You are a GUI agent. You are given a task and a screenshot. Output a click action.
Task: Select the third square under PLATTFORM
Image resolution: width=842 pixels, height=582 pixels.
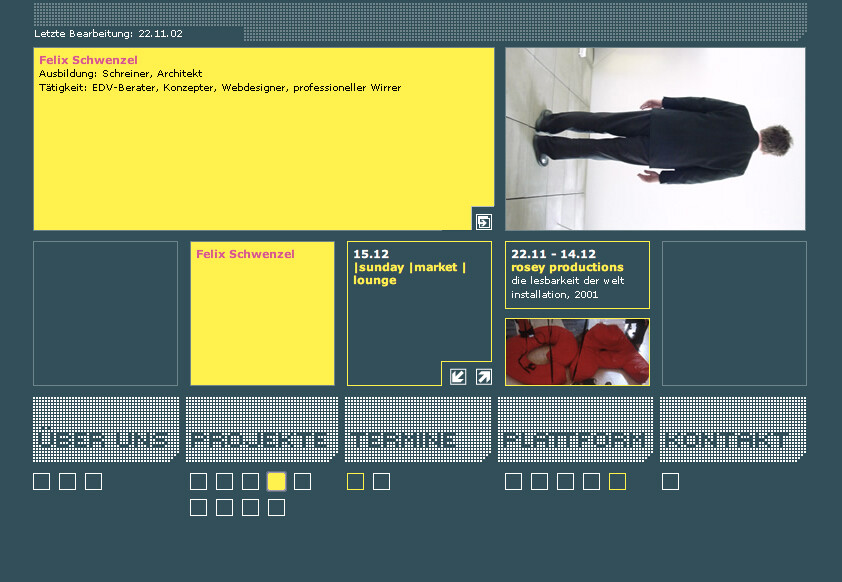565,481
